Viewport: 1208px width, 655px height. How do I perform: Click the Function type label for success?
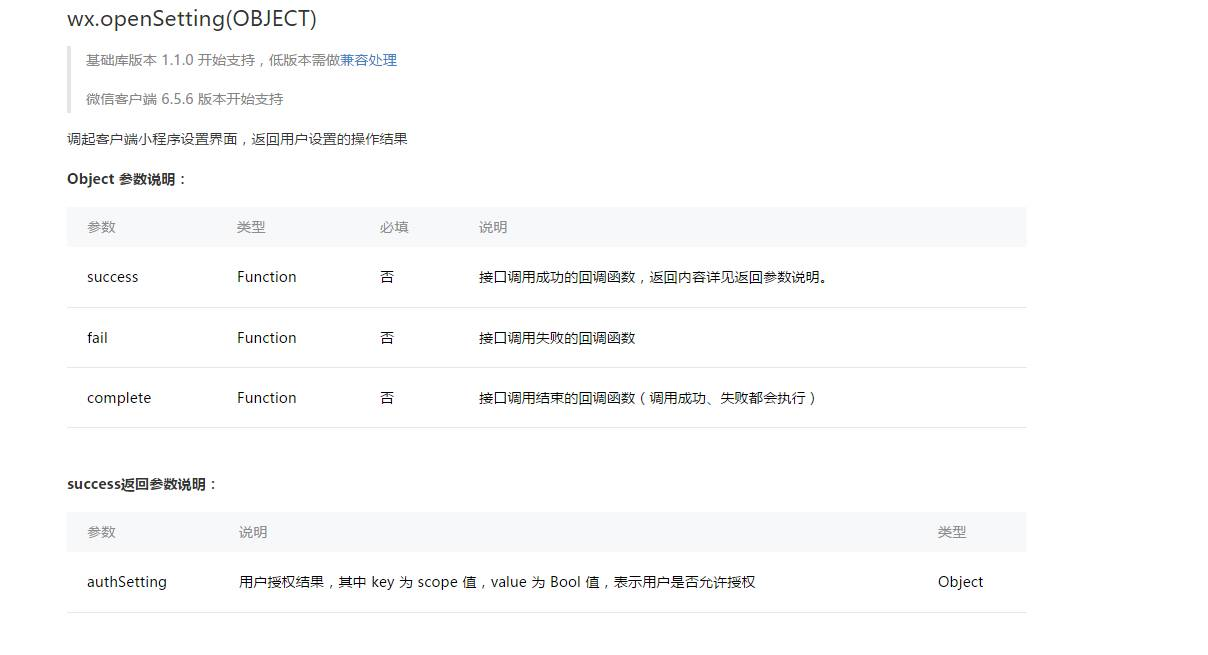[x=266, y=277]
